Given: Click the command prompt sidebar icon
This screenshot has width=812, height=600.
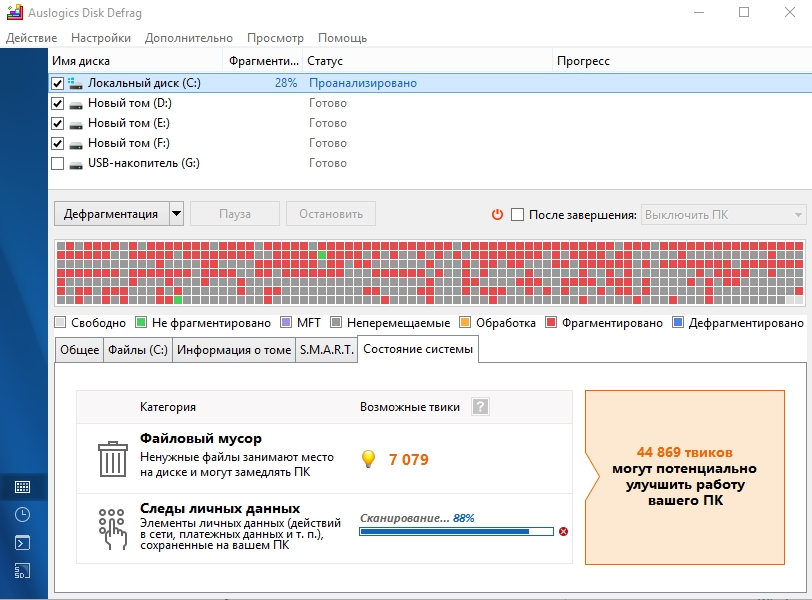Looking at the screenshot, I should (22, 543).
